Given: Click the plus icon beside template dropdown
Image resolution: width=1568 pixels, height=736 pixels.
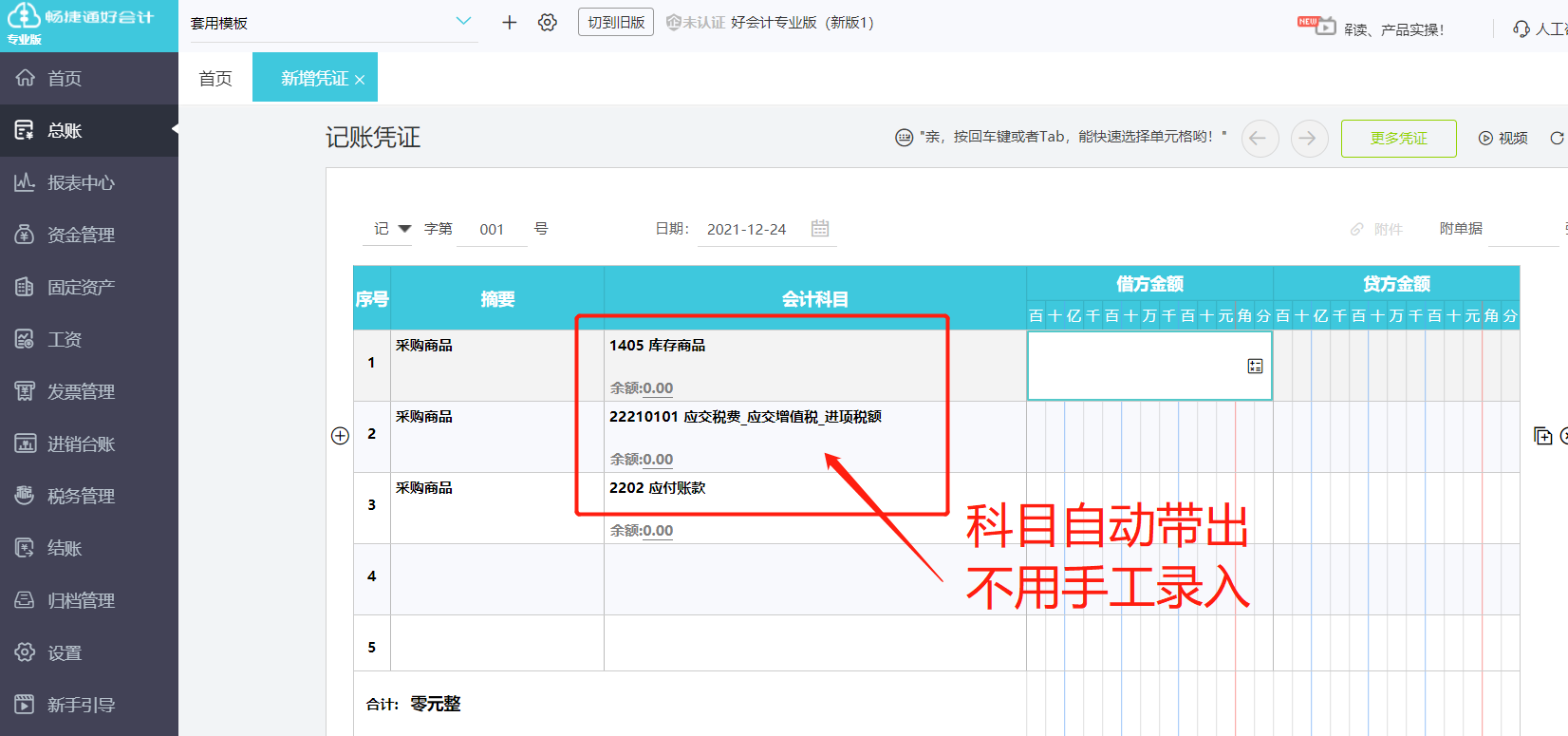Looking at the screenshot, I should coord(510,22).
